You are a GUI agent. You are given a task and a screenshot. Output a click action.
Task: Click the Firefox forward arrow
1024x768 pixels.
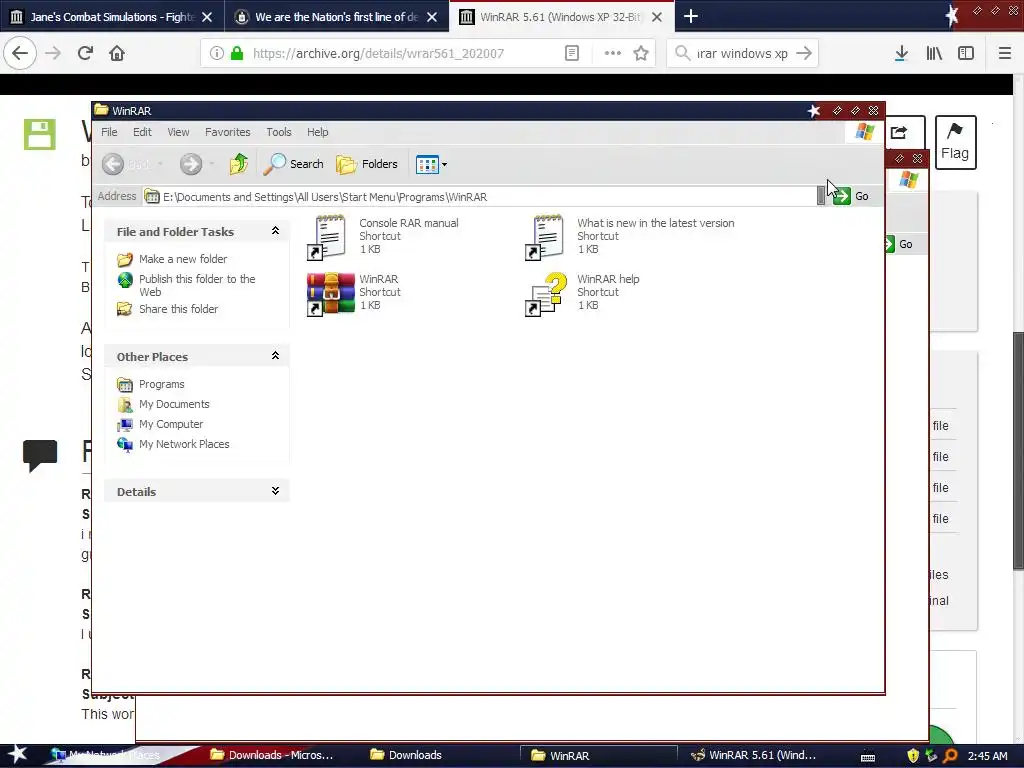54,54
